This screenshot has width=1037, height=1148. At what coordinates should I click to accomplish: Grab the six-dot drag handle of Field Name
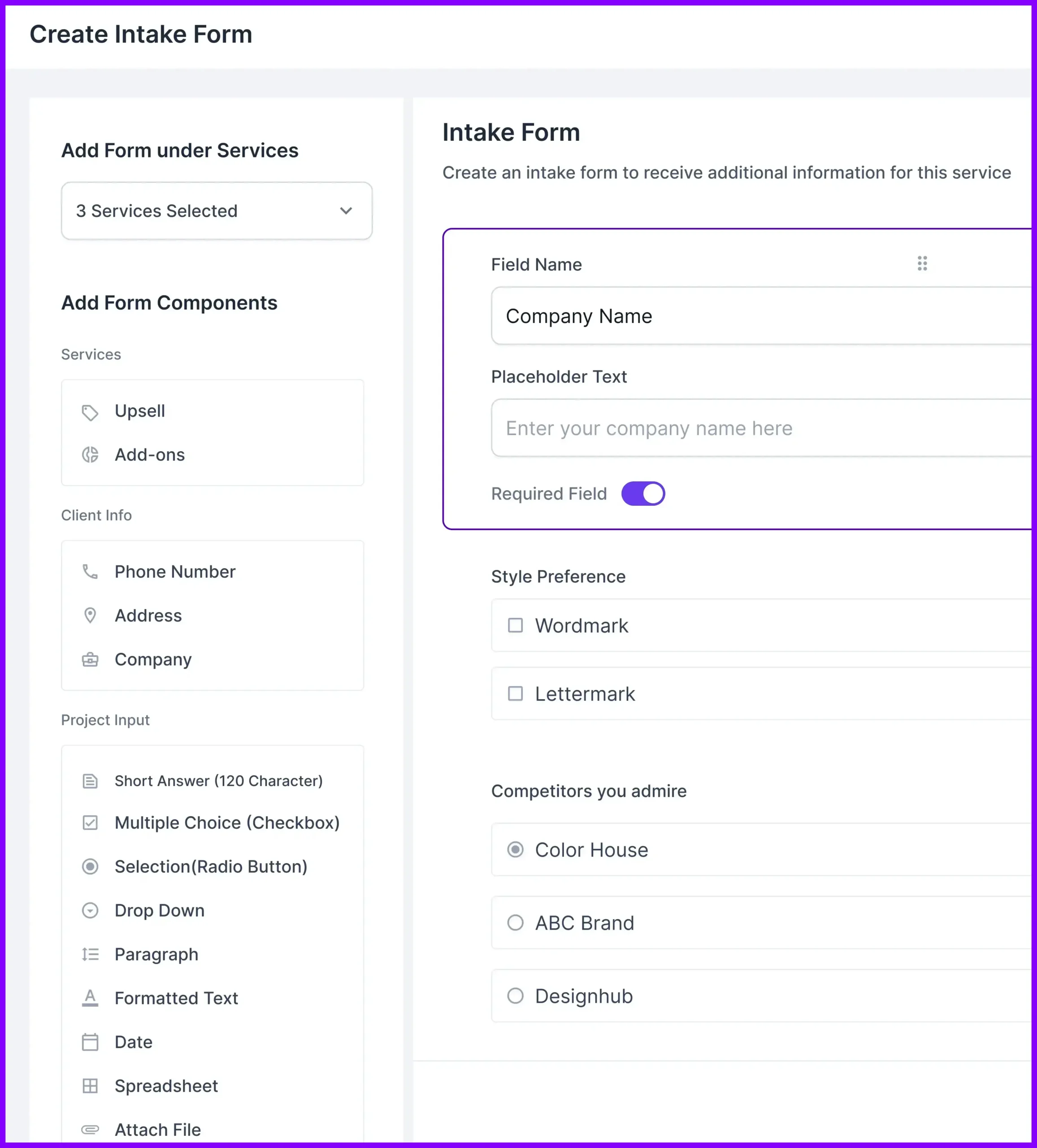coord(922,264)
